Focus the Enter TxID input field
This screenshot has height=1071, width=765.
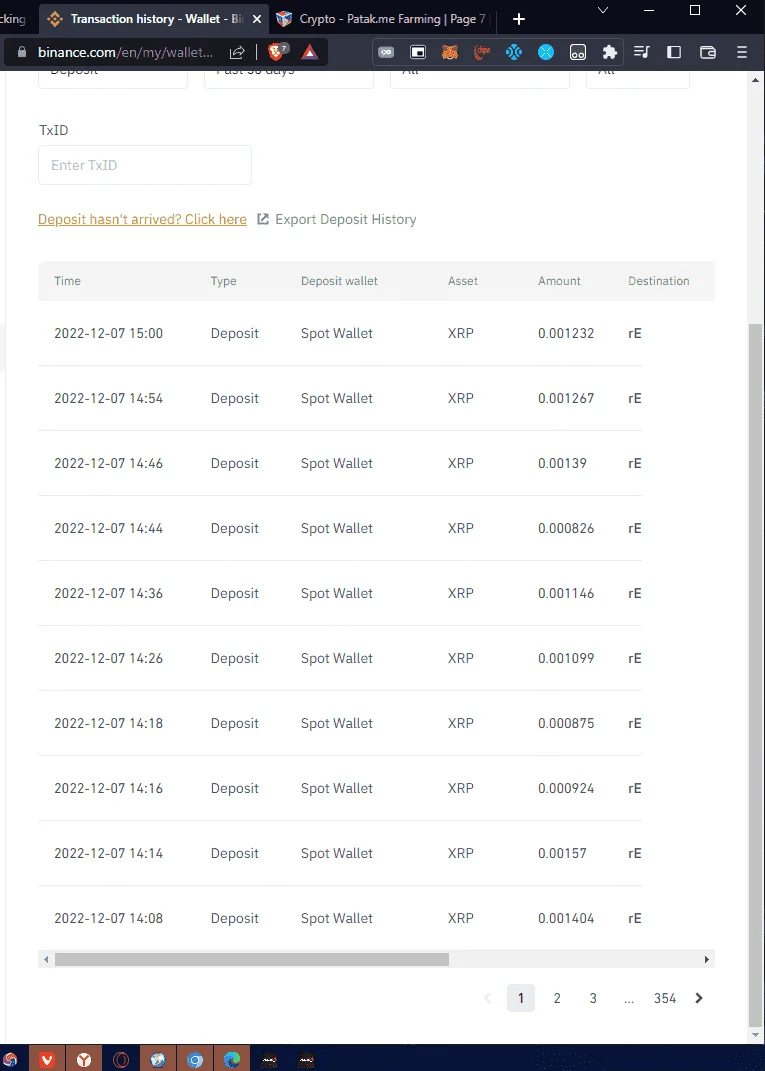145,165
